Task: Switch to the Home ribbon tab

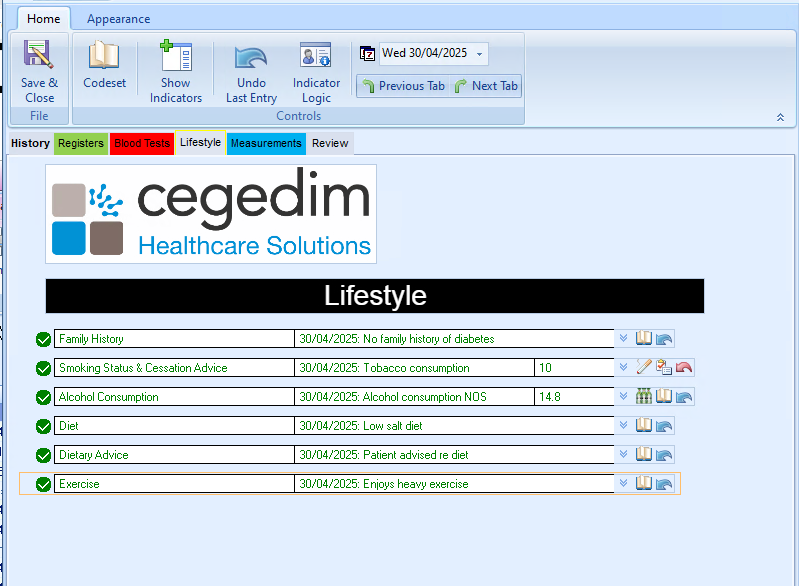Action: click(x=44, y=19)
